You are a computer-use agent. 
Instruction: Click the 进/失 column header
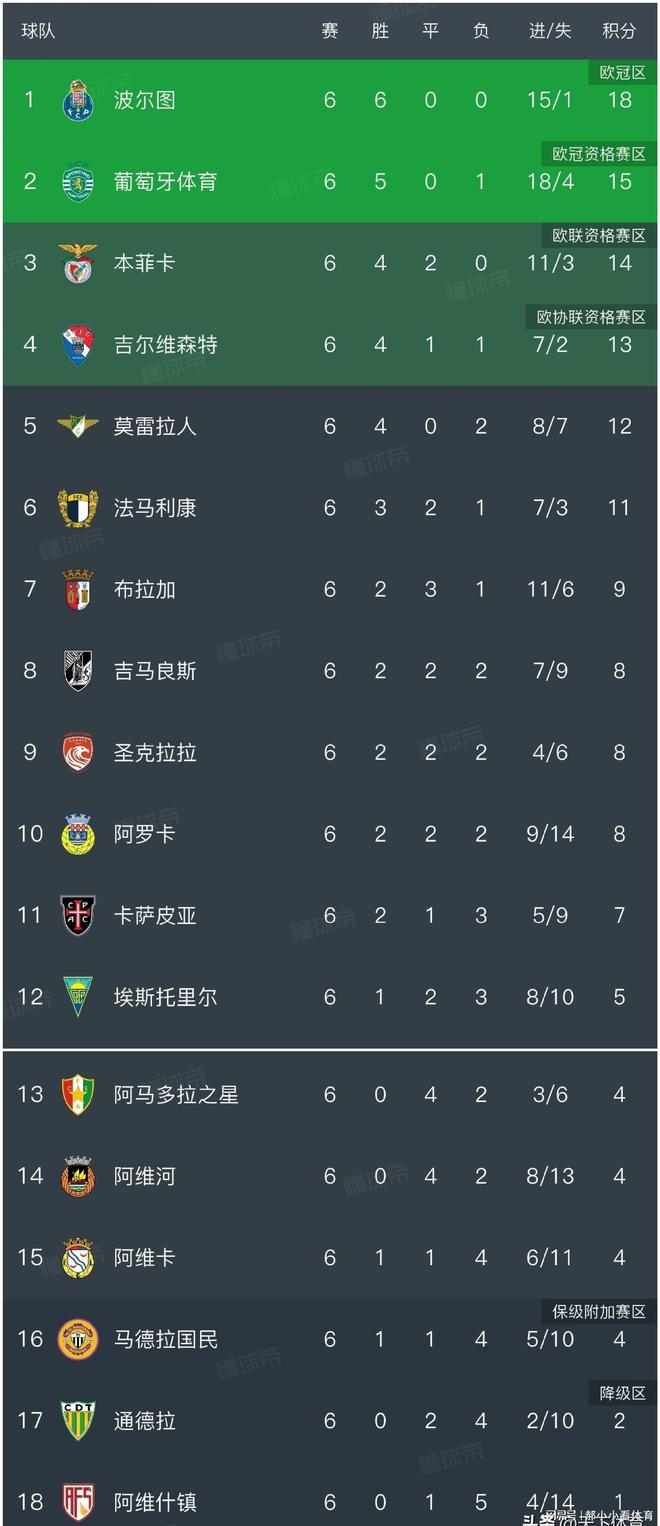(x=550, y=31)
